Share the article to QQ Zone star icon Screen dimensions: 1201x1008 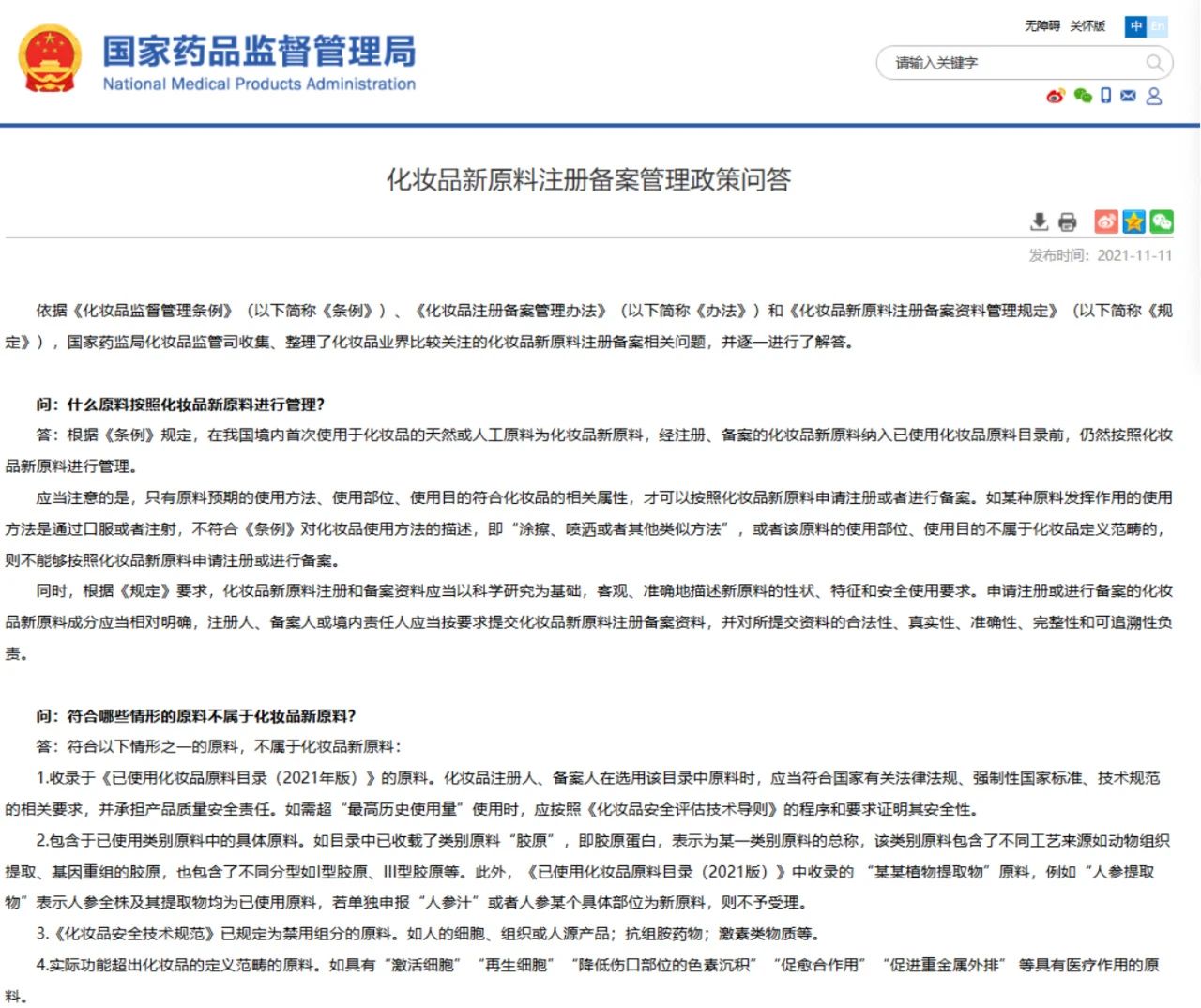(x=1133, y=221)
